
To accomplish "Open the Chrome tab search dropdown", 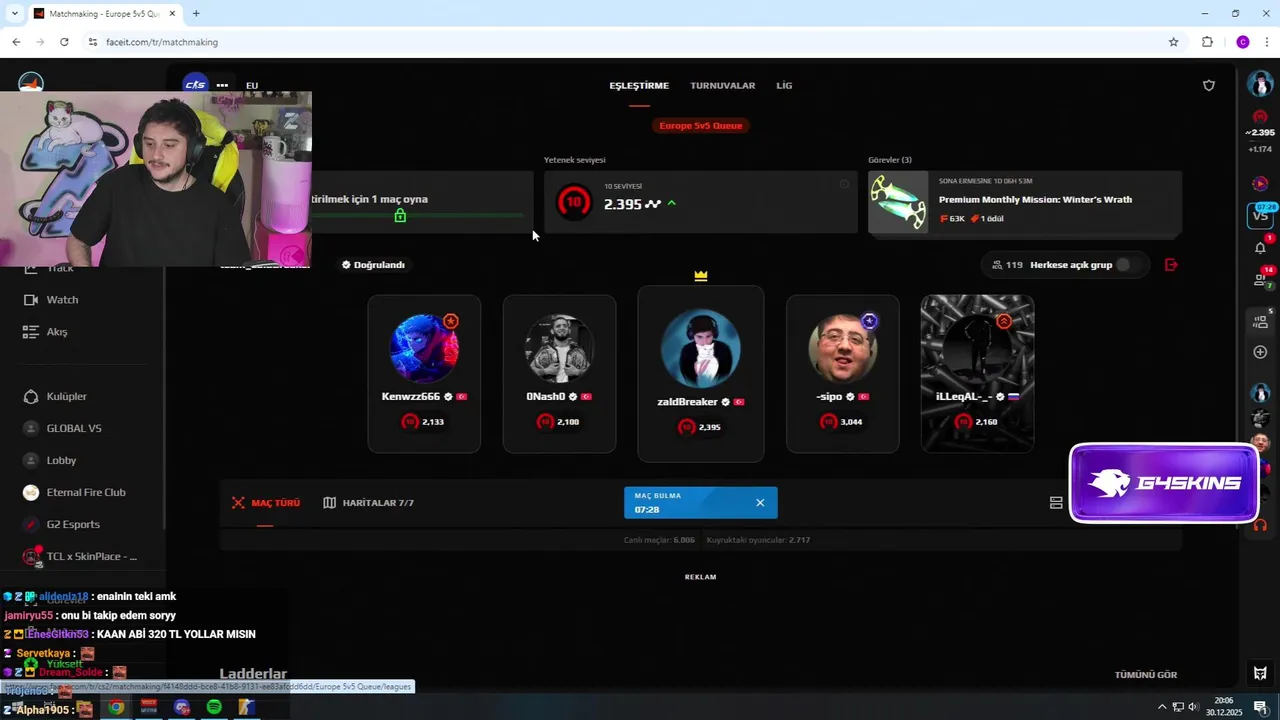I will [13, 13].
